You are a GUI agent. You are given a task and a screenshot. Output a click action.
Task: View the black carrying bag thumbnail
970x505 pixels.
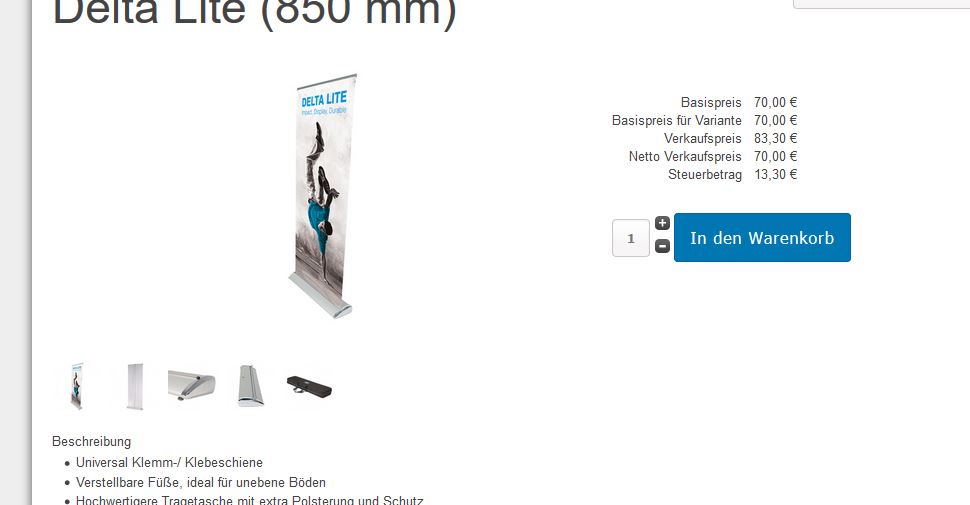pos(309,387)
